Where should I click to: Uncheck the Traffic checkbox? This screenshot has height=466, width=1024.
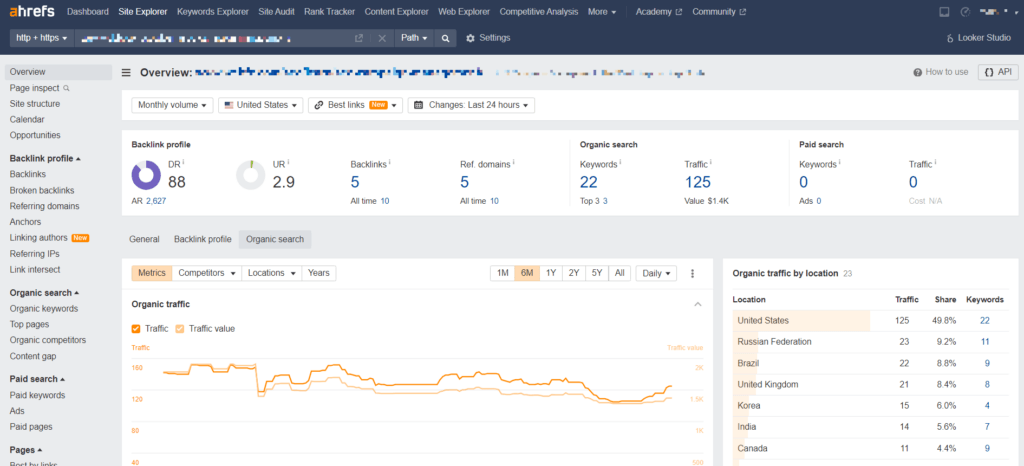(136, 328)
